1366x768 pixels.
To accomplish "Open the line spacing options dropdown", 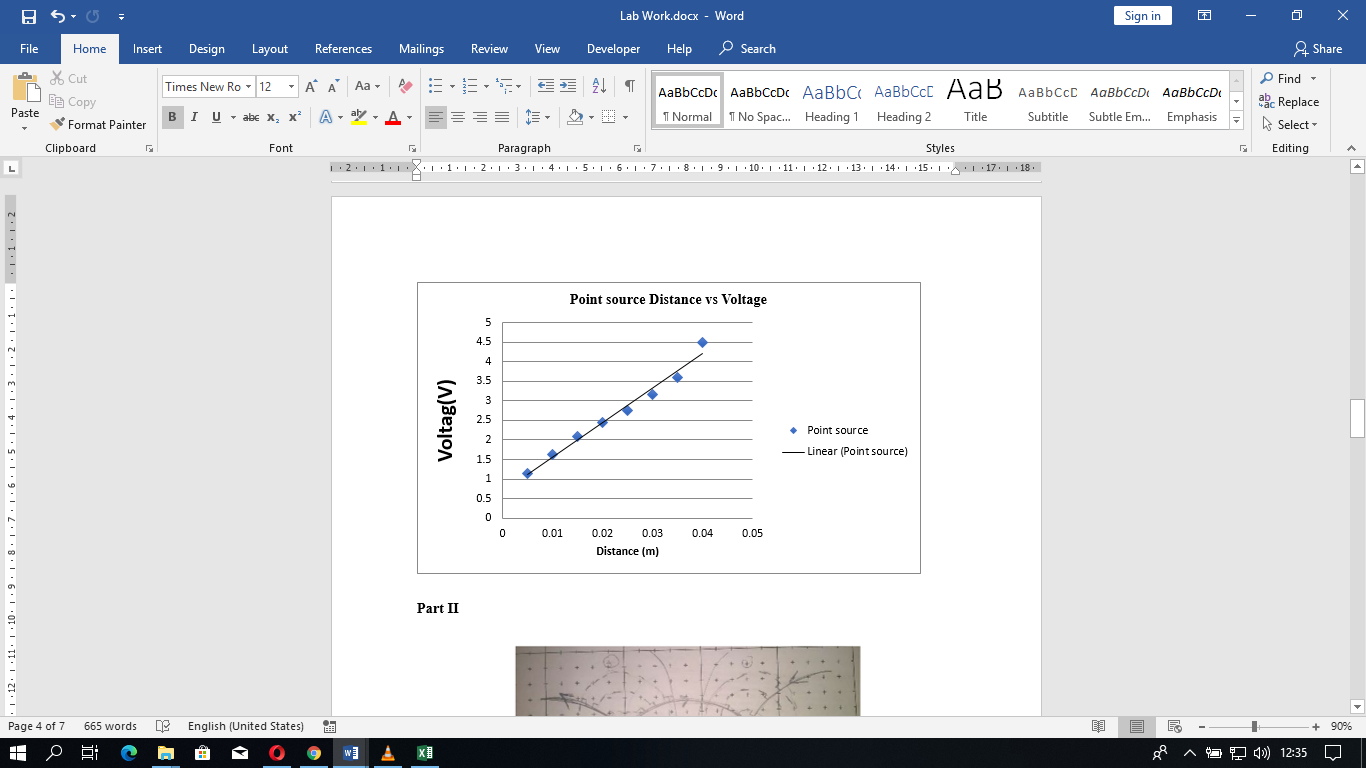I will click(x=545, y=118).
